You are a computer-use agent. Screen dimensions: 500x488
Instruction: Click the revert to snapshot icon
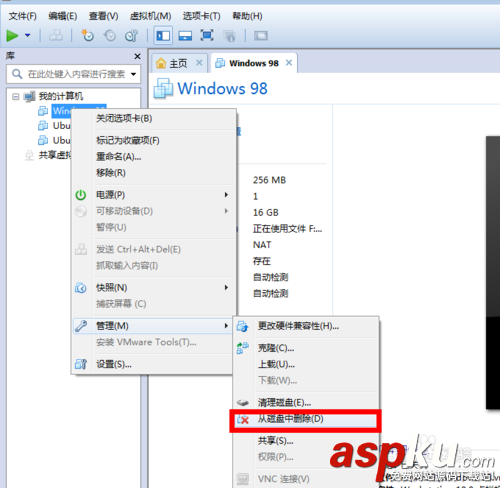(x=110, y=35)
